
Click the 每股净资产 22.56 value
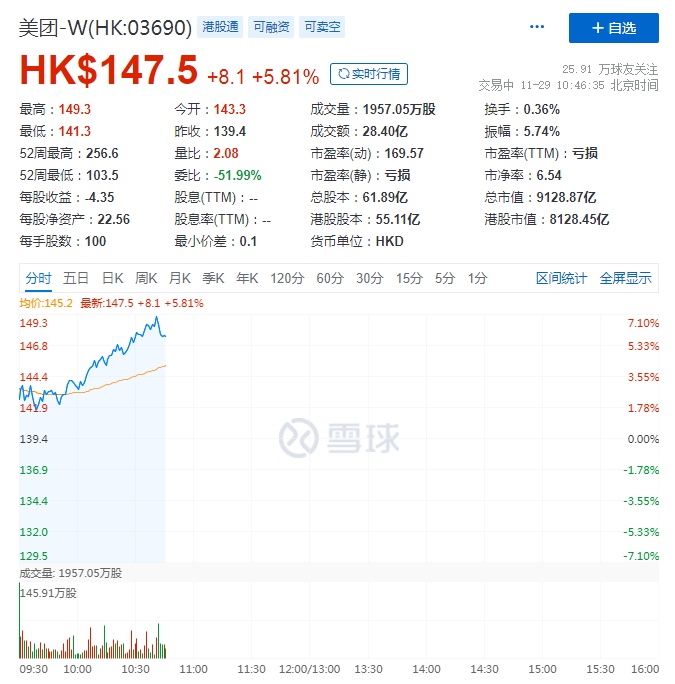point(113,219)
